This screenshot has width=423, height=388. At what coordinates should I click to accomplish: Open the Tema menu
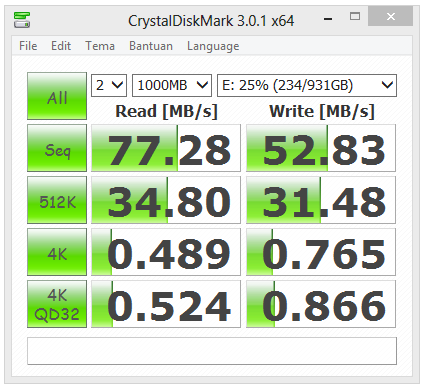[100, 46]
